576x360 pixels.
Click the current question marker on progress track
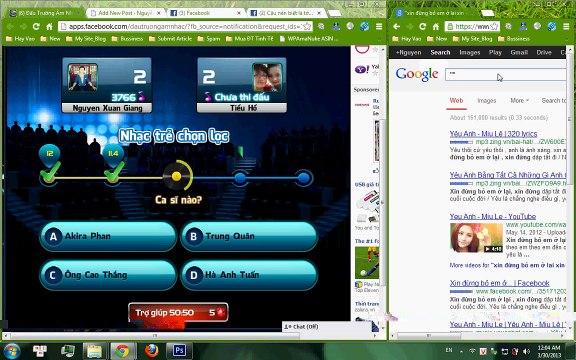(x=177, y=176)
